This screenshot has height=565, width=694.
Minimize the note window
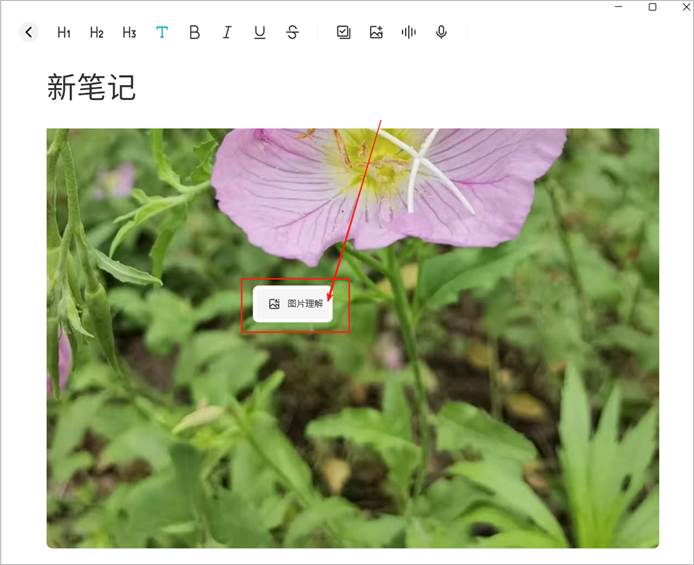tap(618, 7)
